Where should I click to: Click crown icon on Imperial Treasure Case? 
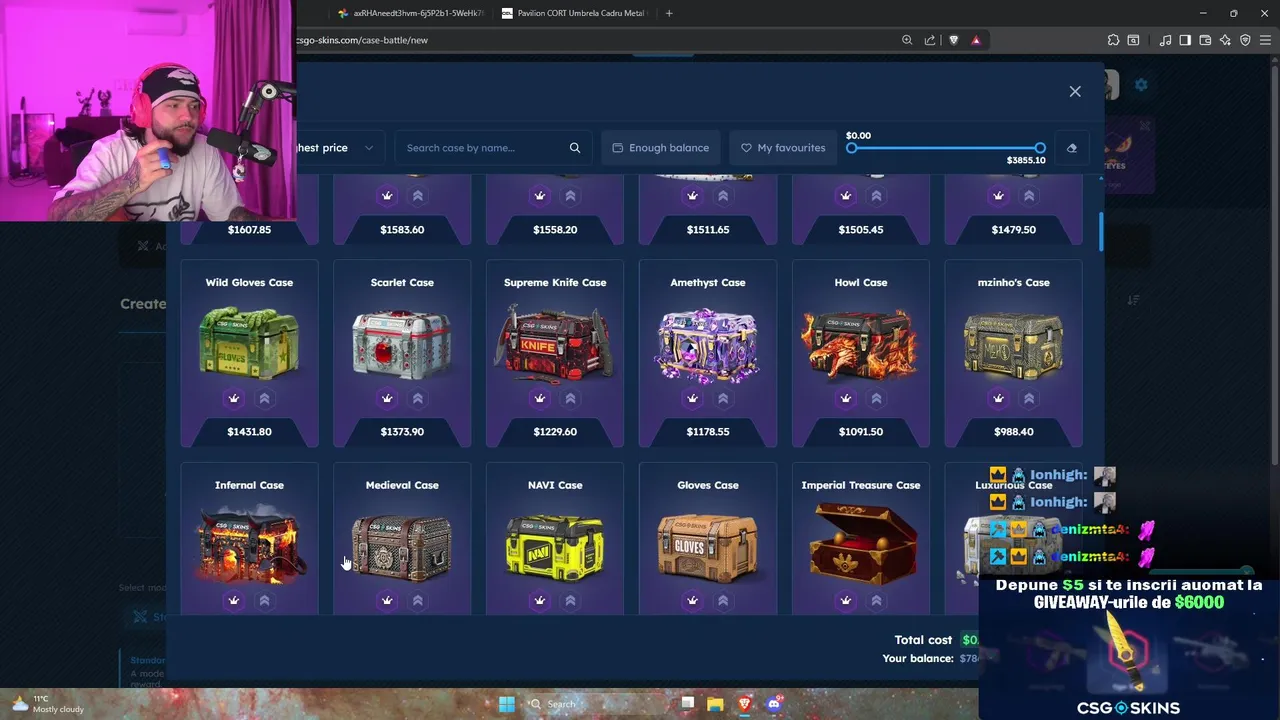point(846,600)
